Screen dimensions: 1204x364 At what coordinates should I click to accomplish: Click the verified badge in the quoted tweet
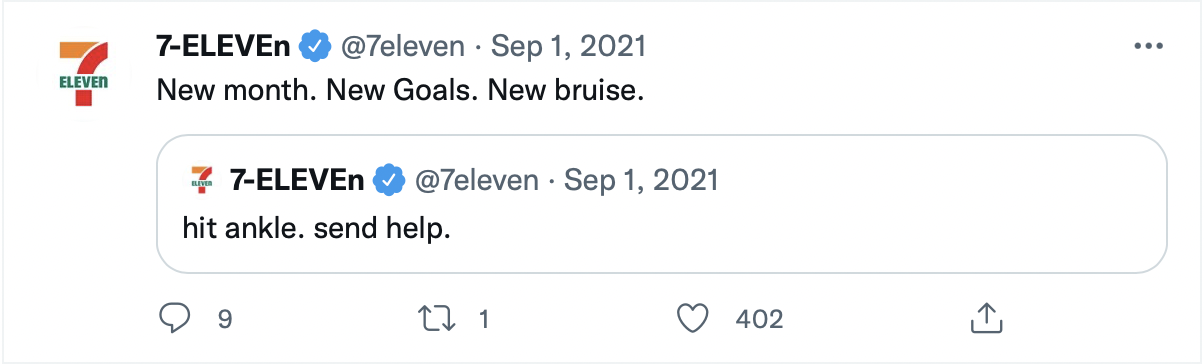(x=389, y=181)
